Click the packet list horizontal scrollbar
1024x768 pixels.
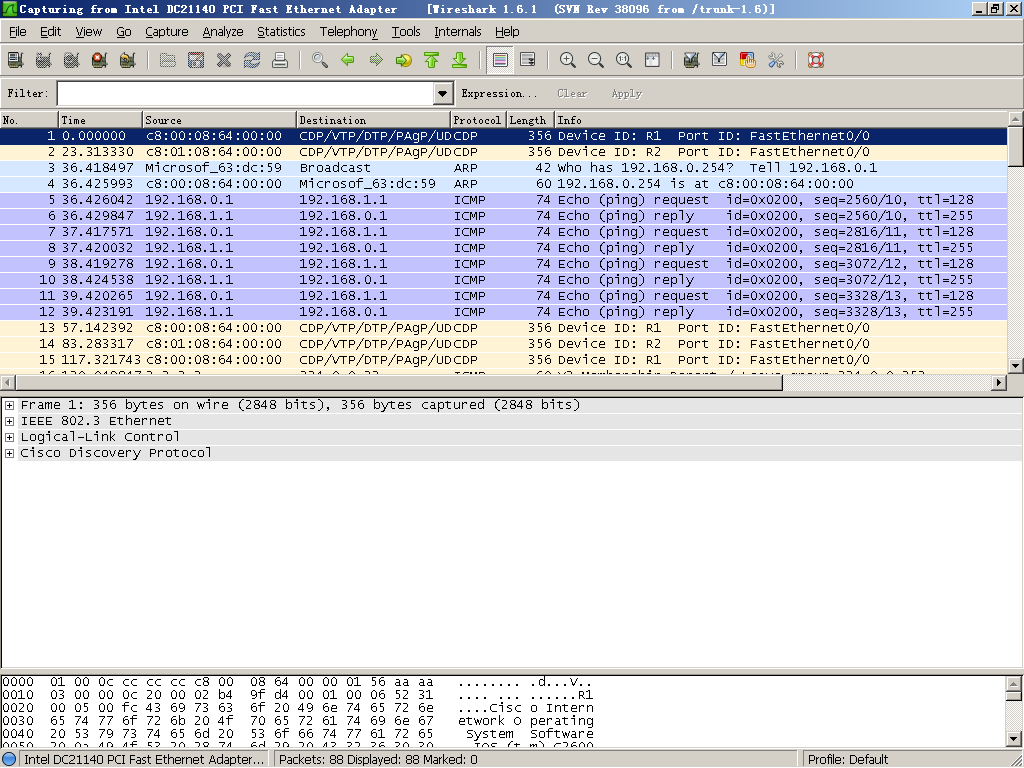coord(398,383)
